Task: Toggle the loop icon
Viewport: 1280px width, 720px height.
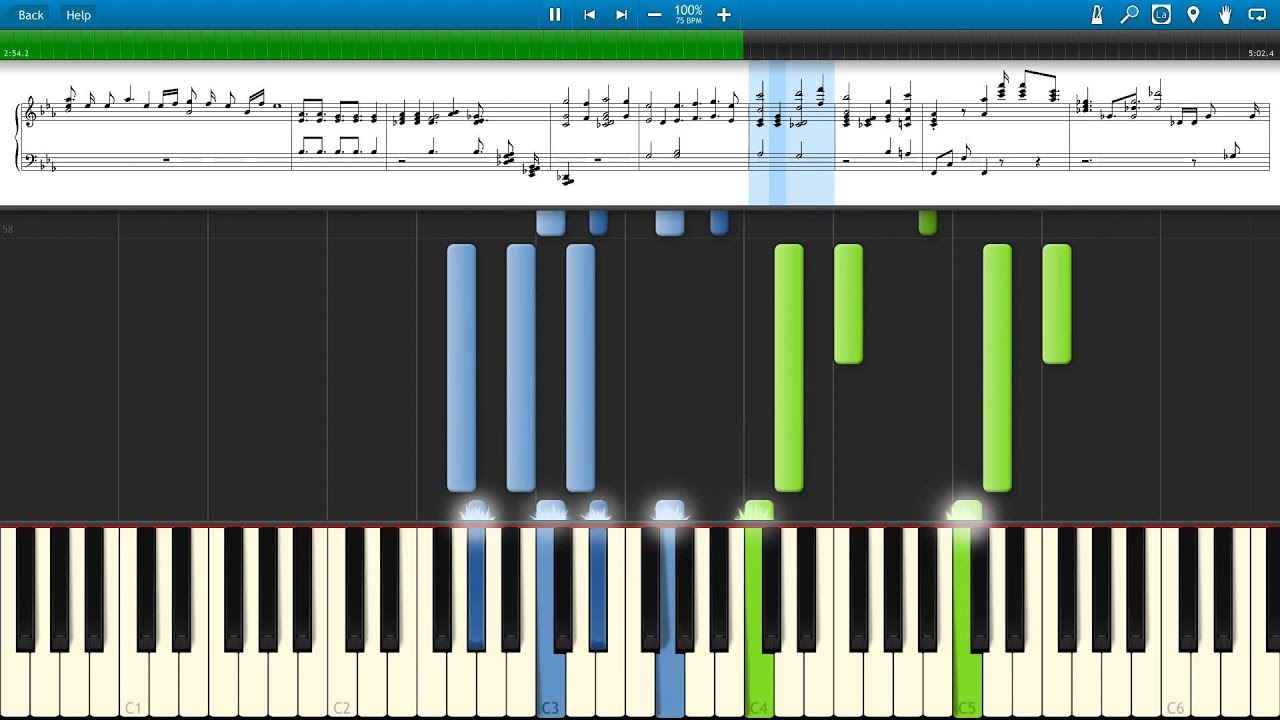Action: [x=1257, y=15]
